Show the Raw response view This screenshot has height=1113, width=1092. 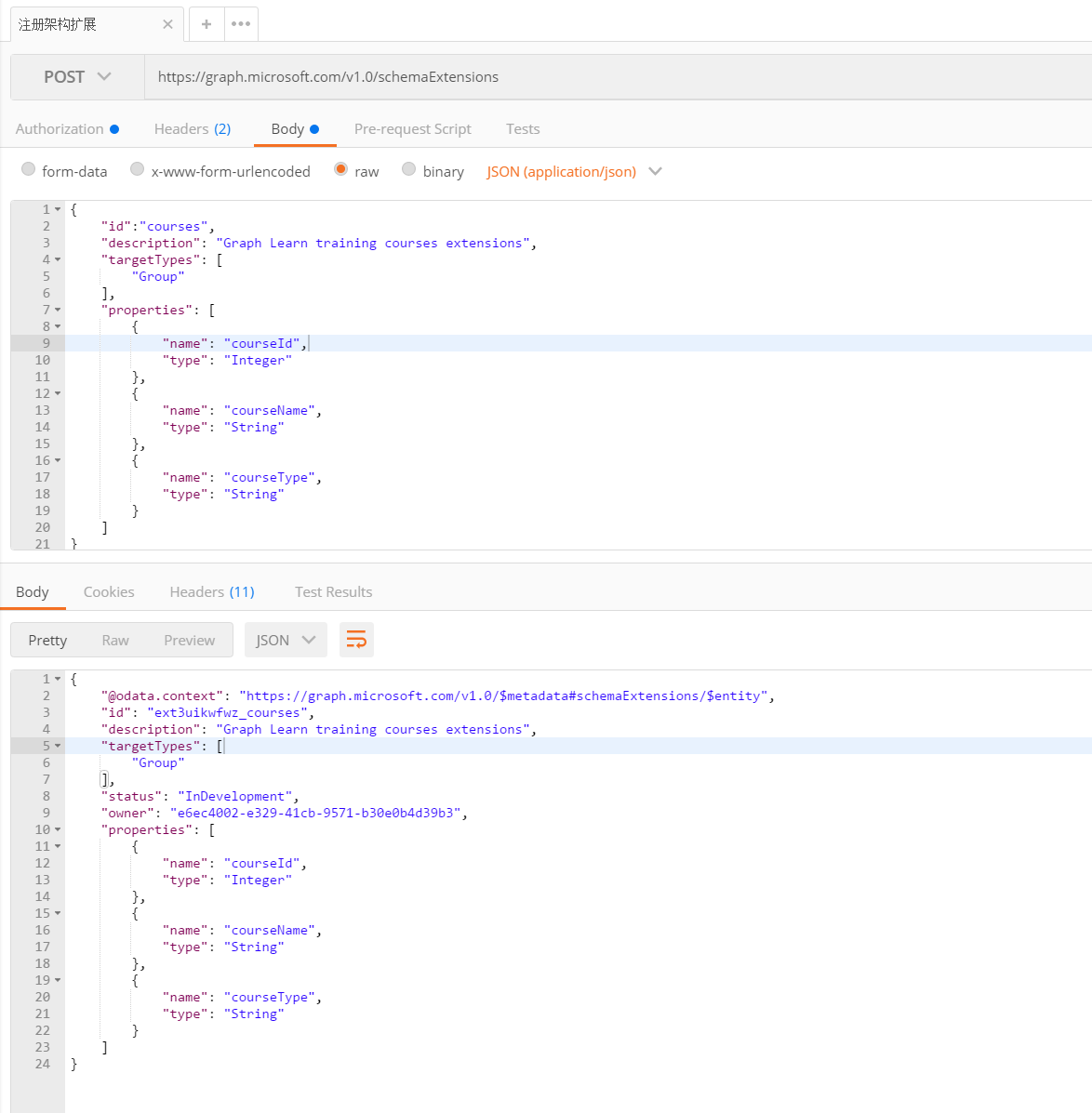point(115,640)
